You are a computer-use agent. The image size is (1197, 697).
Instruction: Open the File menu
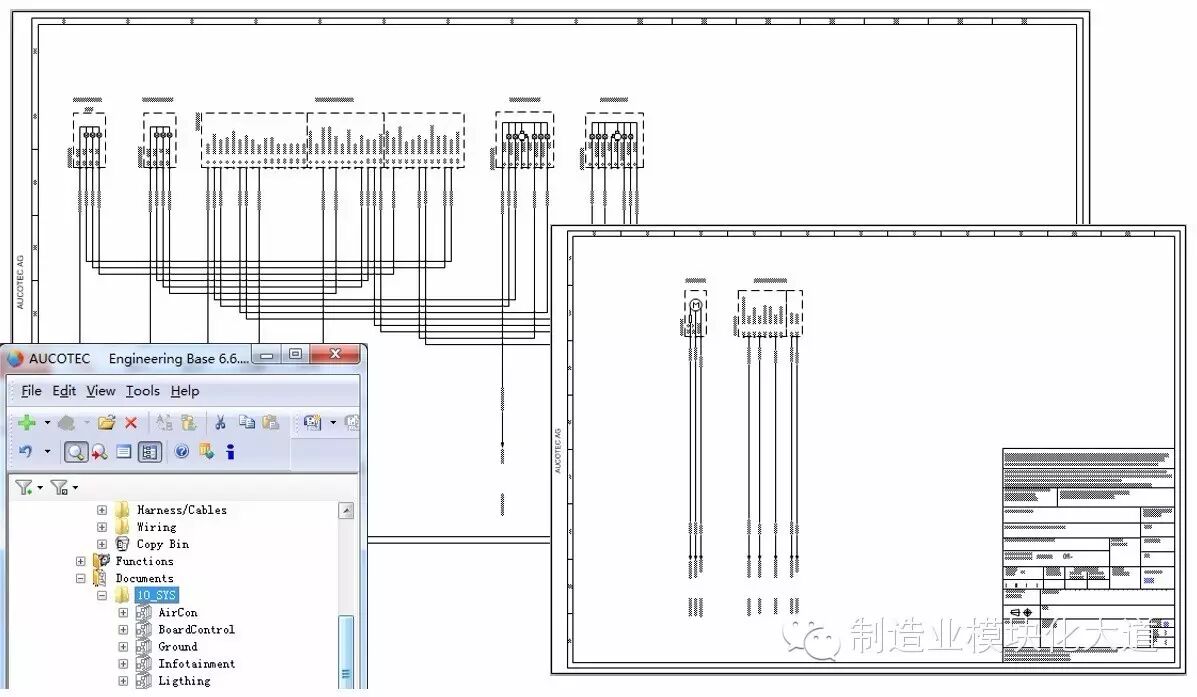coord(31,391)
